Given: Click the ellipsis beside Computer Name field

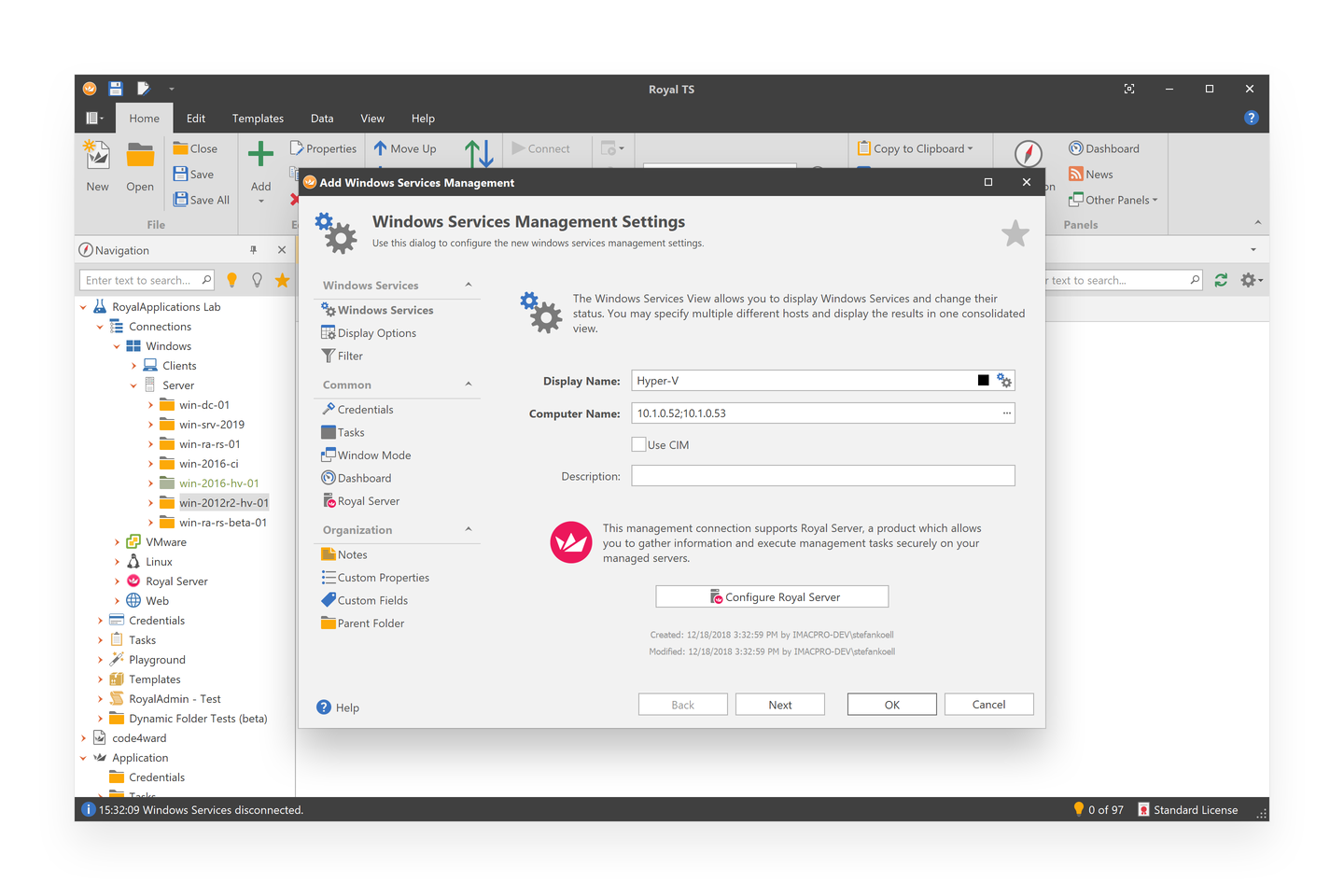Looking at the screenshot, I should click(x=1006, y=413).
